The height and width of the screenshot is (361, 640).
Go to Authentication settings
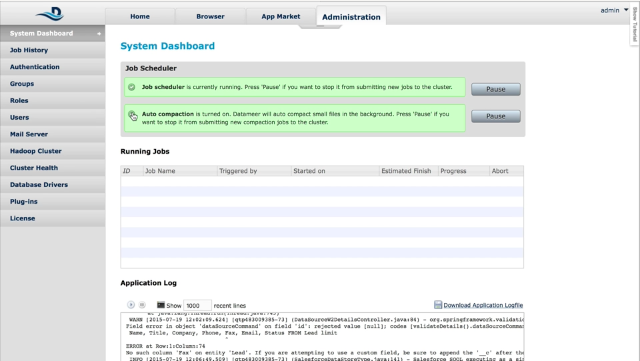pos(52,67)
